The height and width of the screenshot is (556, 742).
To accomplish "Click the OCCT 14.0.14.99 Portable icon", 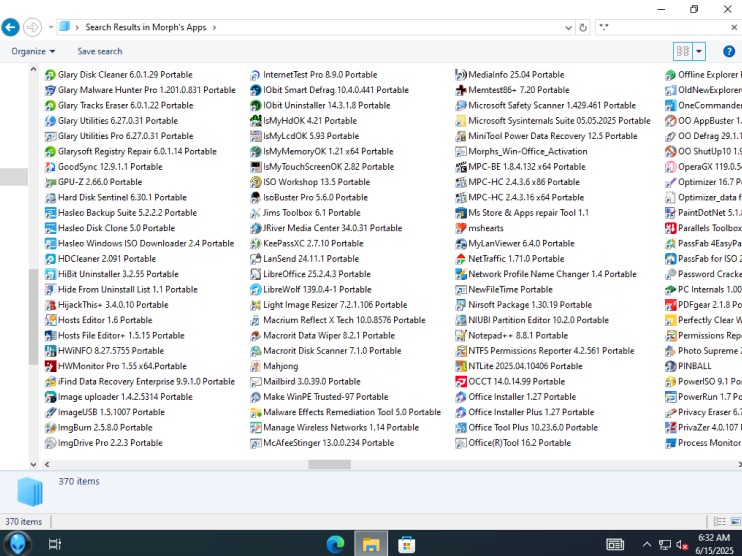I will [460, 381].
